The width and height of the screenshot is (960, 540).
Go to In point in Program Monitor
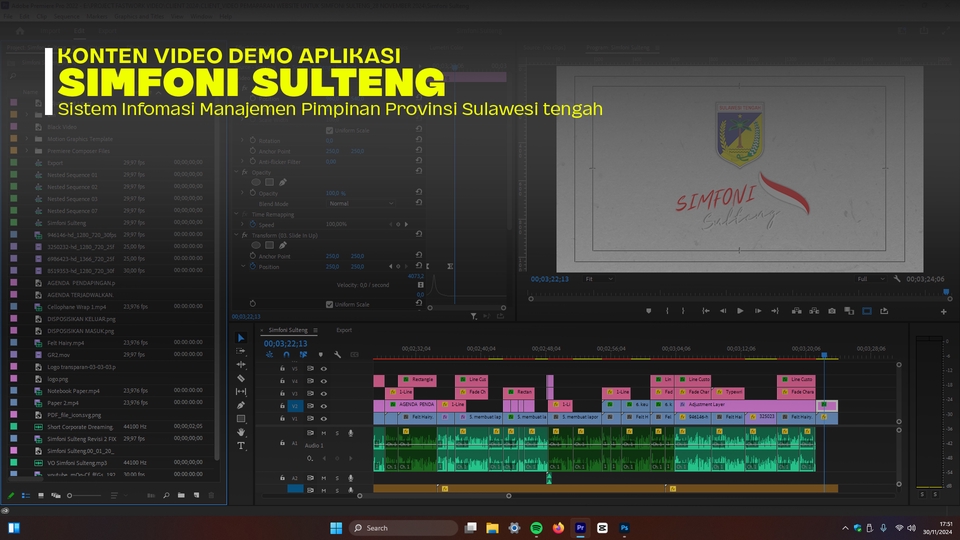coord(705,311)
